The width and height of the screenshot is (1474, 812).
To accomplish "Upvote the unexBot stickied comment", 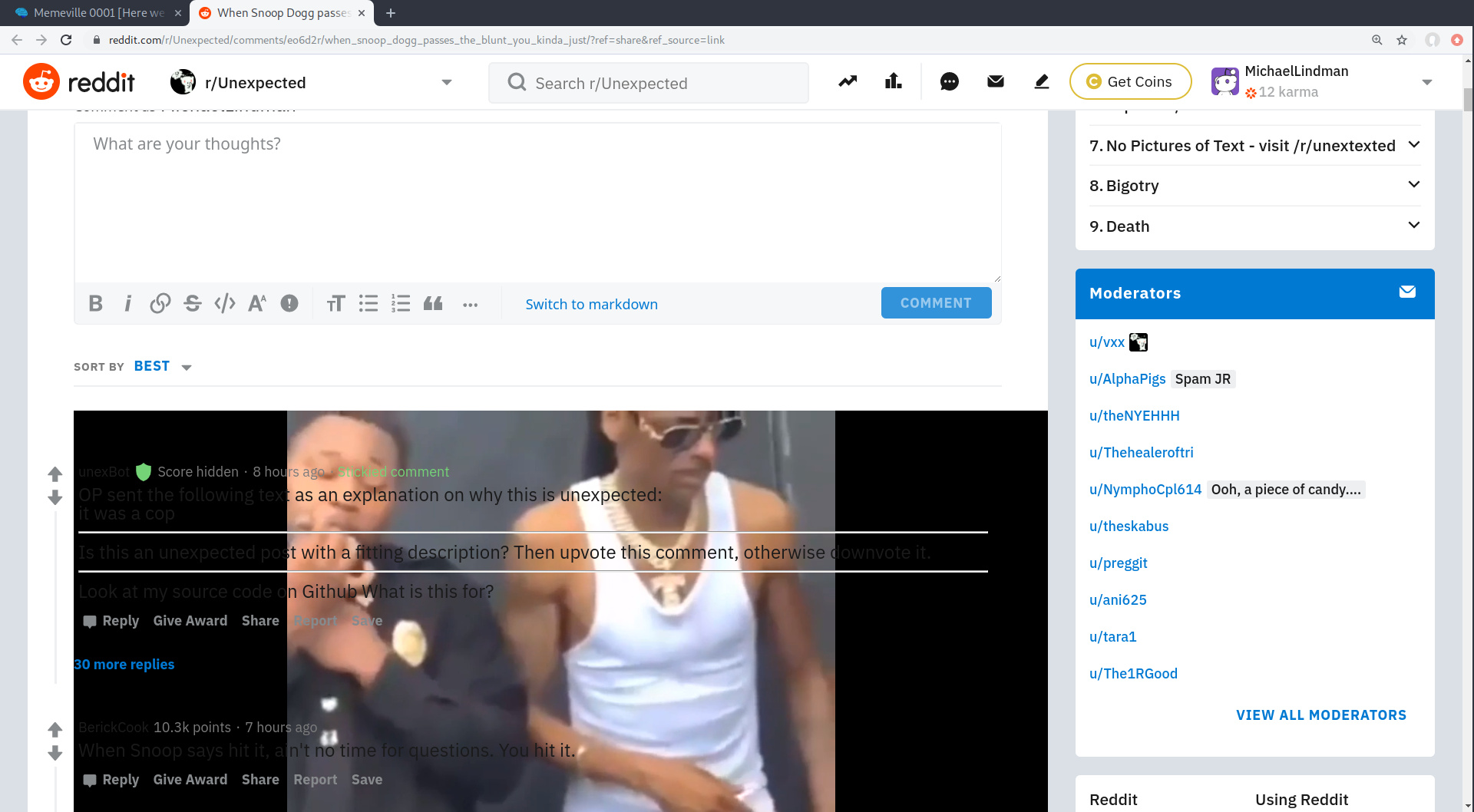I will (x=55, y=474).
